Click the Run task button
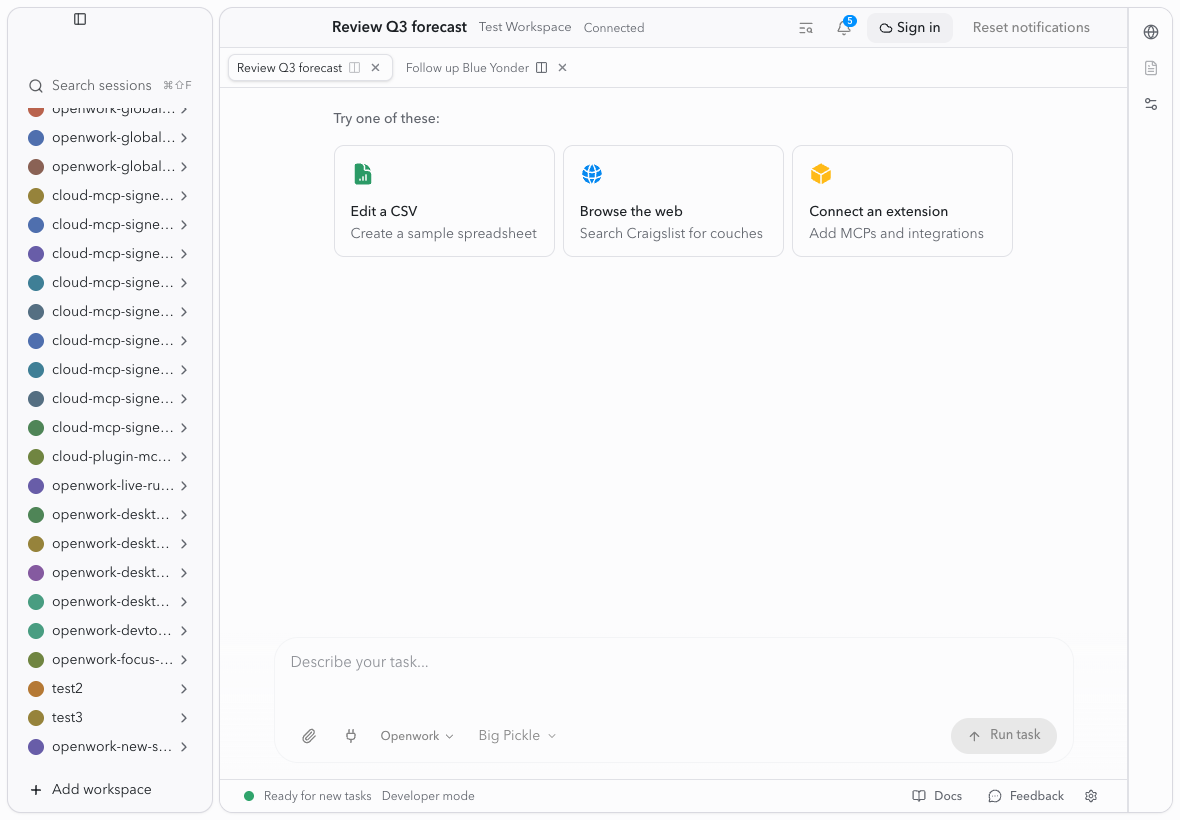Viewport: 1180px width, 820px height. pos(1003,736)
